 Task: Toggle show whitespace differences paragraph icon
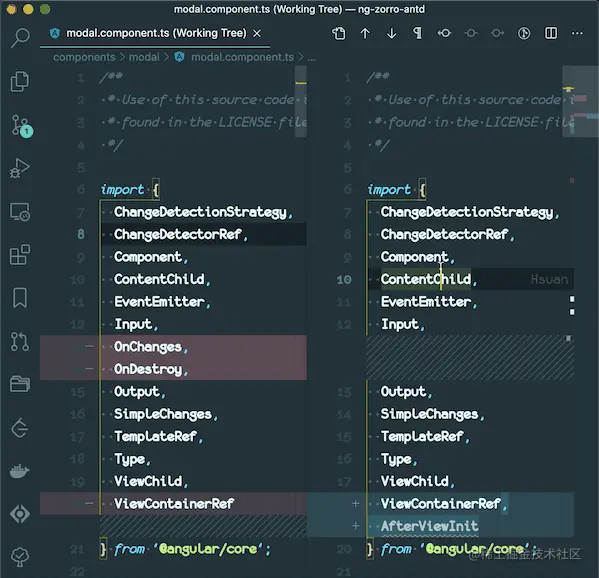tap(418, 33)
